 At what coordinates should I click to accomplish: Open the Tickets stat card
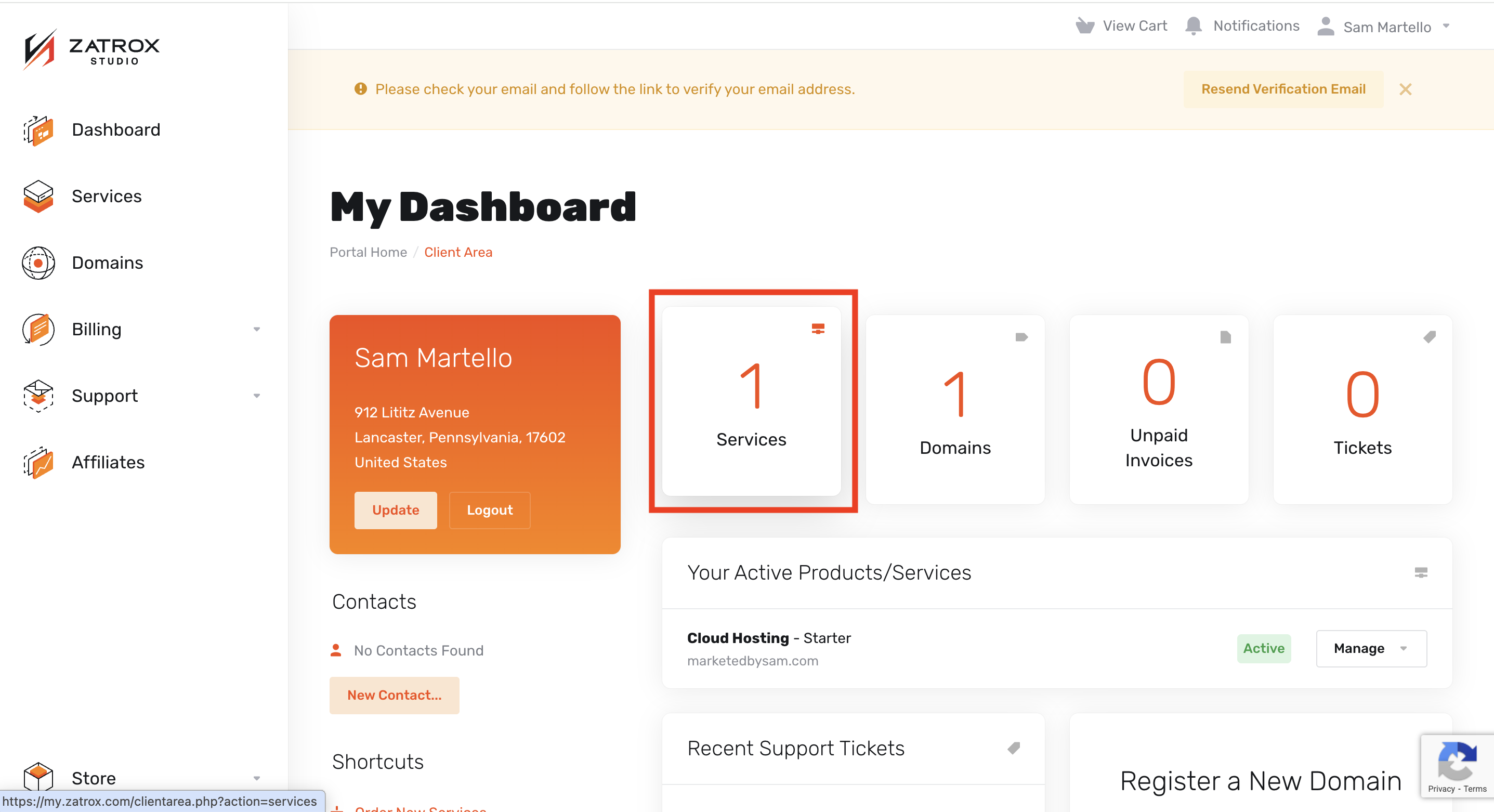(x=1362, y=409)
